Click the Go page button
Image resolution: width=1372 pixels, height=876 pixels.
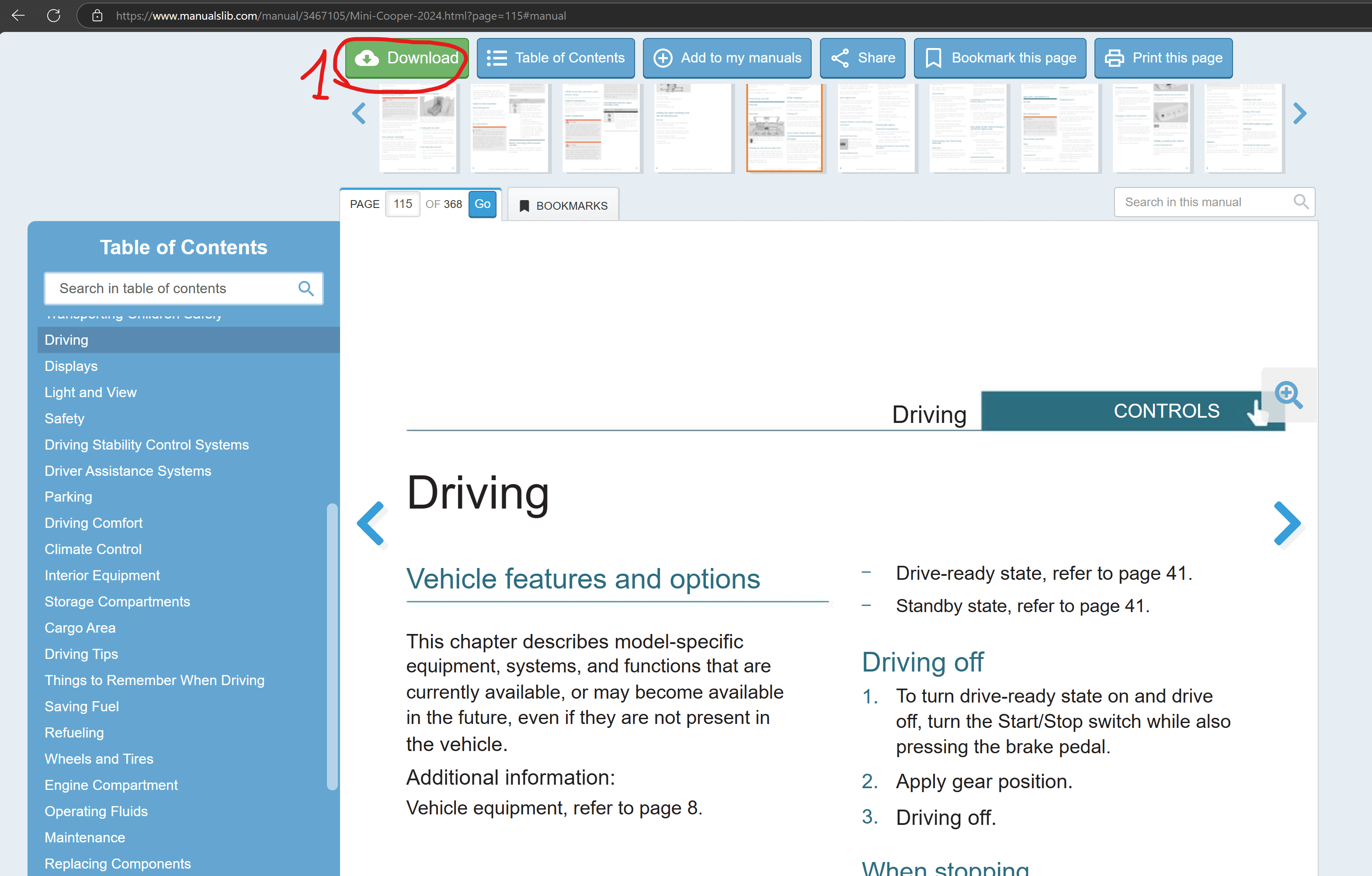pyautogui.click(x=482, y=204)
